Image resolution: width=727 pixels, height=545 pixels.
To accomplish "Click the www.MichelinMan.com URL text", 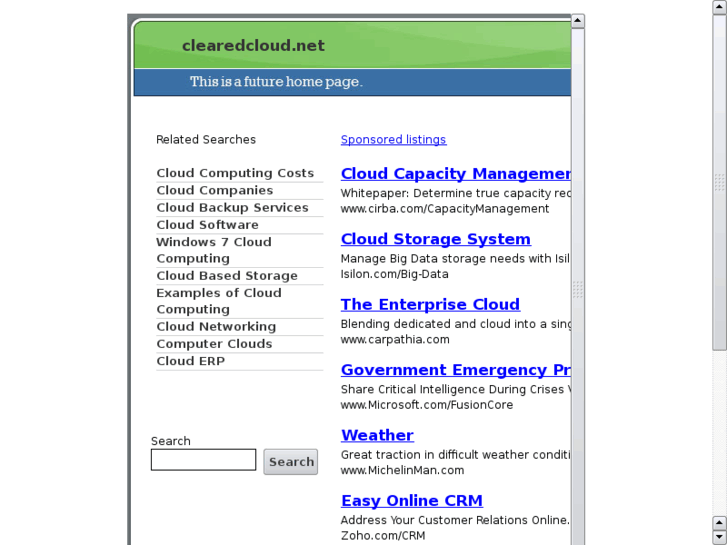I will (402, 470).
